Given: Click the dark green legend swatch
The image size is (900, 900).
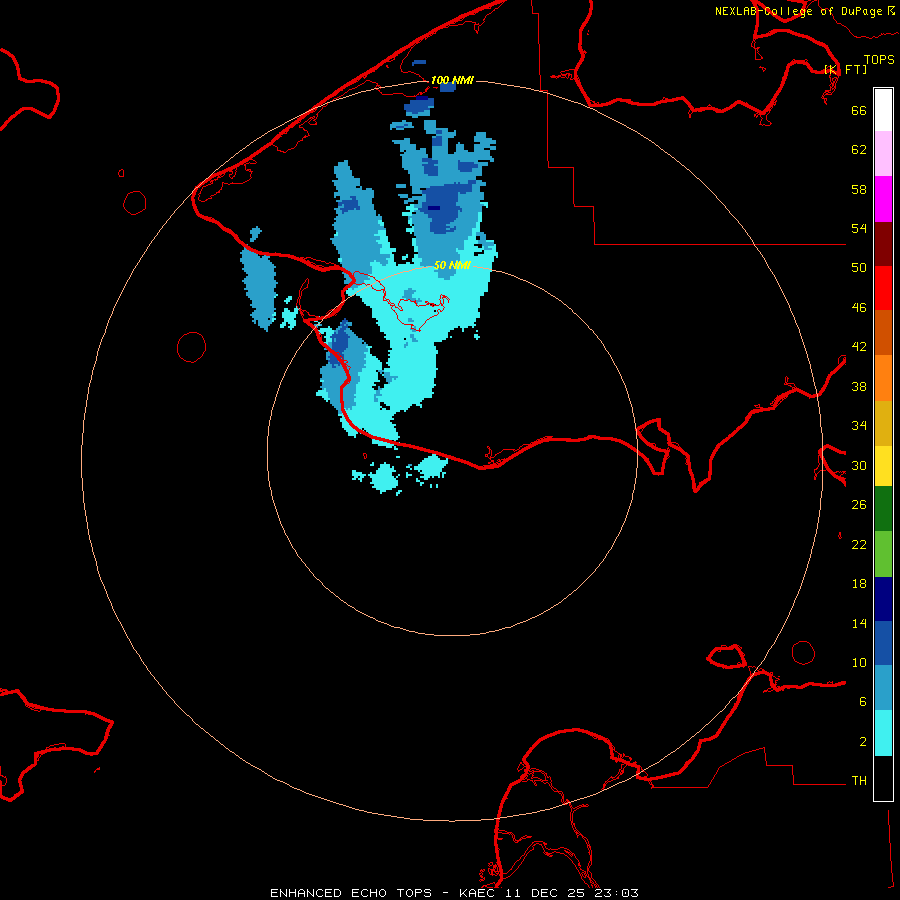Looking at the screenshot, I should (883, 509).
